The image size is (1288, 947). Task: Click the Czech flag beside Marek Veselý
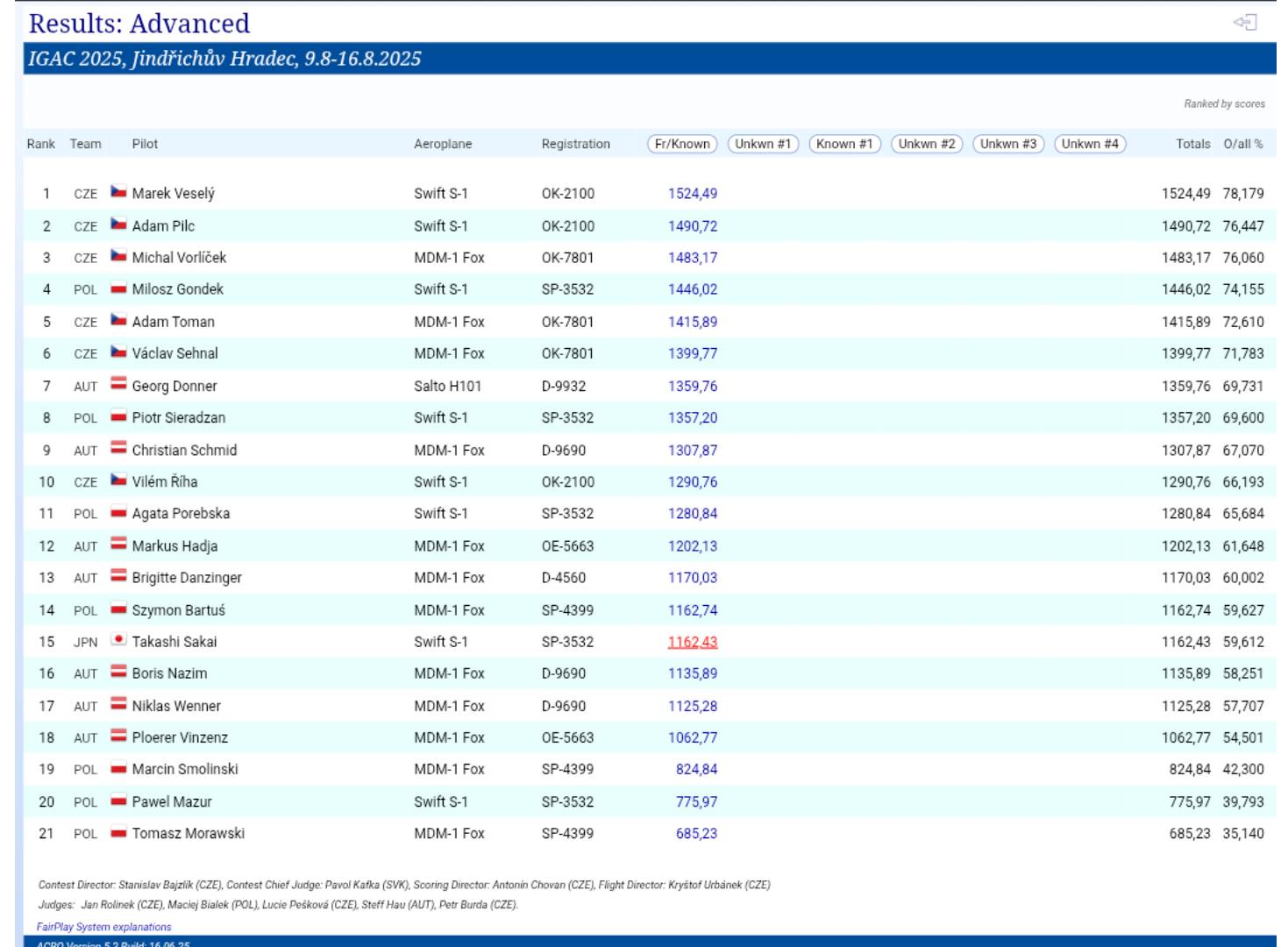118,192
